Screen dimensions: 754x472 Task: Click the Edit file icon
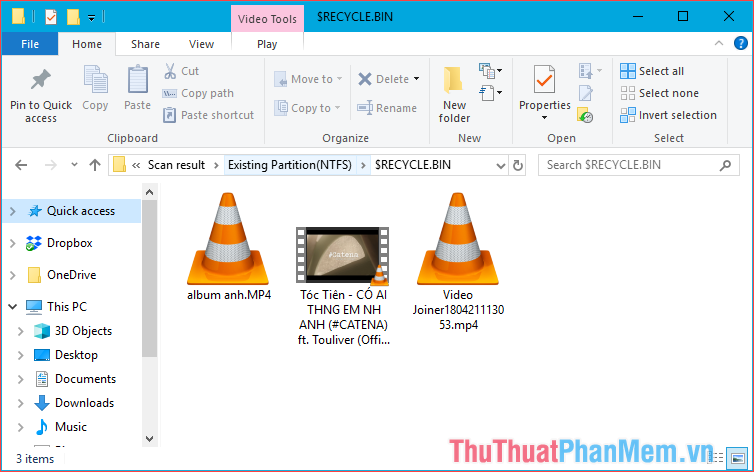pos(586,93)
